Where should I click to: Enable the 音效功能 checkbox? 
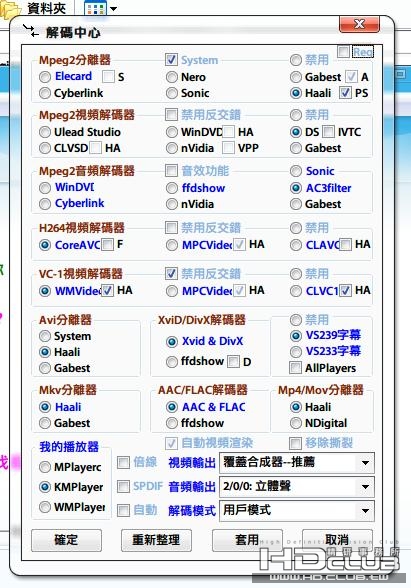pyautogui.click(x=171, y=171)
